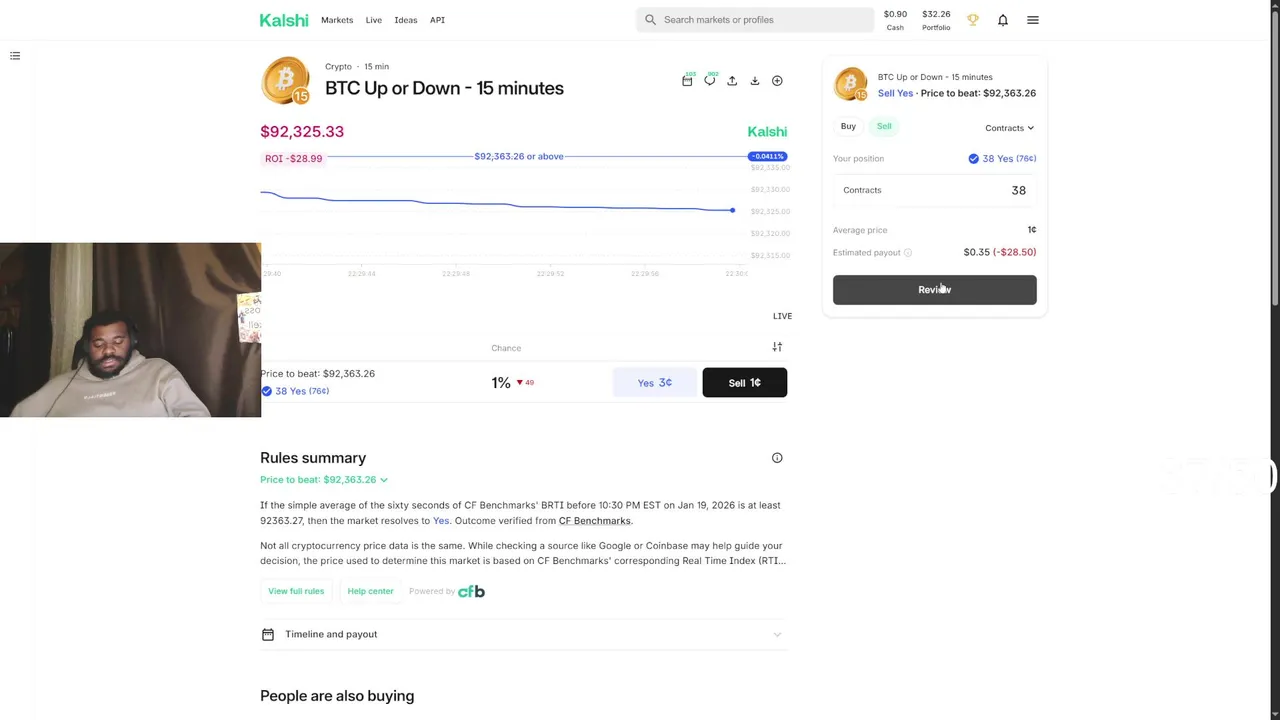Go to the Live nav item
This screenshot has height=720, width=1280.
pos(373,20)
